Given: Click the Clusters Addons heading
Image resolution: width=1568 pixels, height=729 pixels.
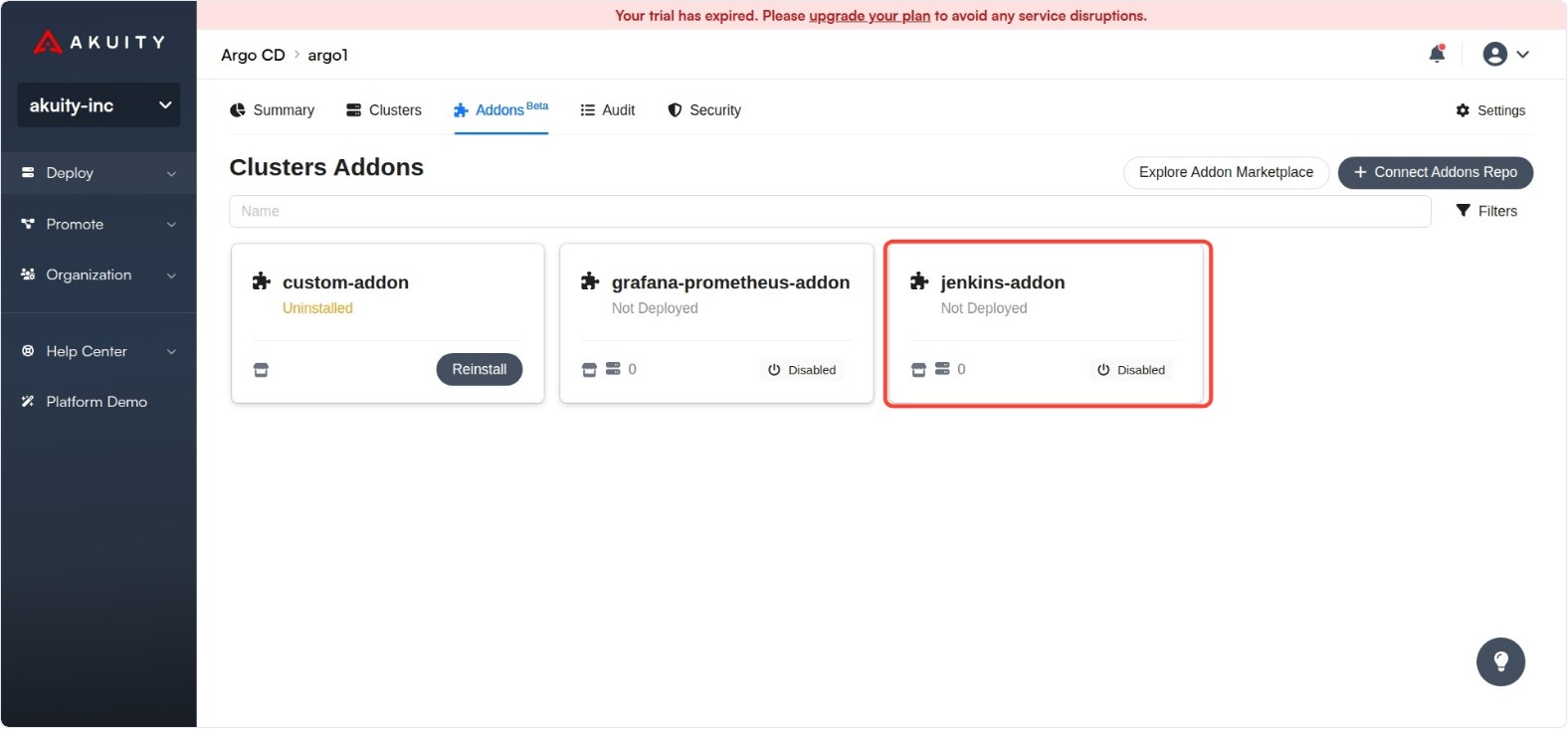Looking at the screenshot, I should point(326,167).
